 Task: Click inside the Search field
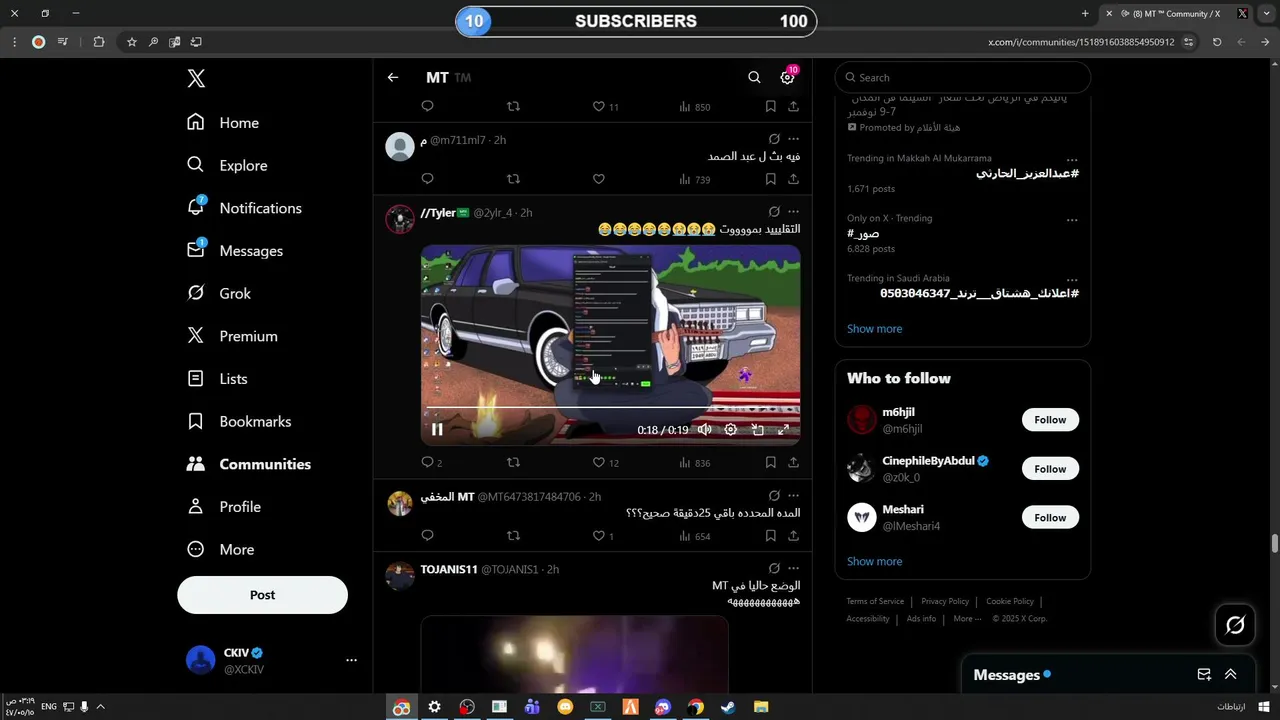963,77
